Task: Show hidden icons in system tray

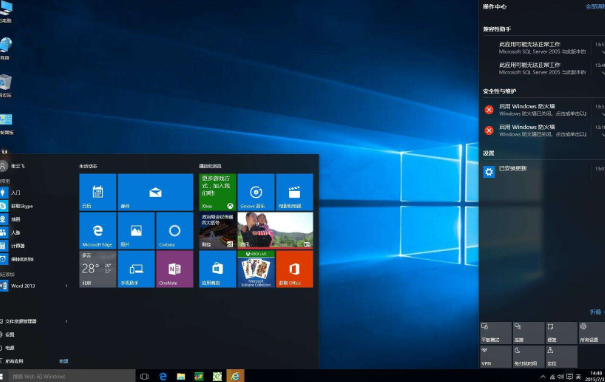Action: 543,377
